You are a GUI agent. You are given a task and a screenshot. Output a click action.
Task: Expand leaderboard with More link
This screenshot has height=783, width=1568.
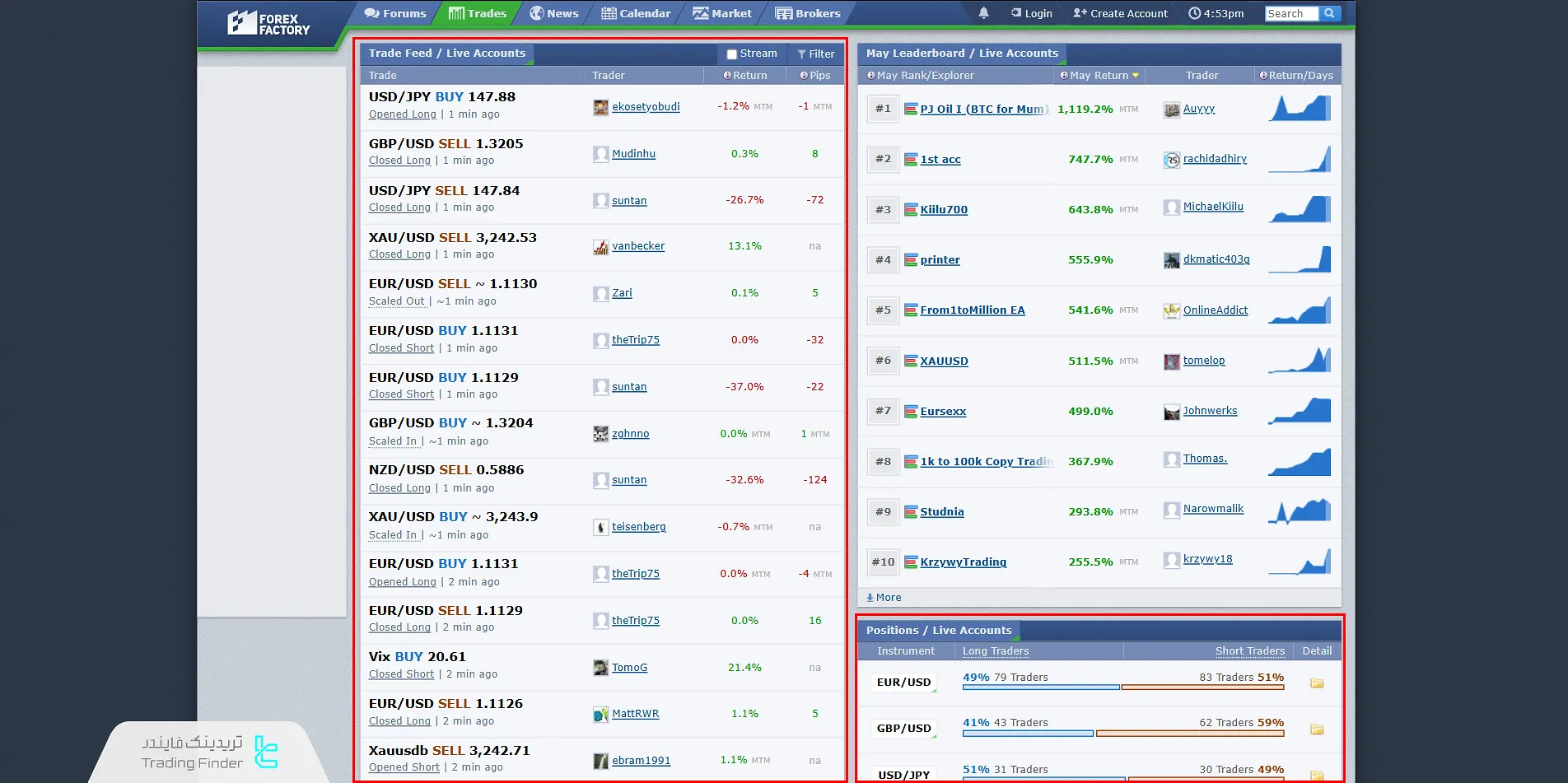point(884,598)
